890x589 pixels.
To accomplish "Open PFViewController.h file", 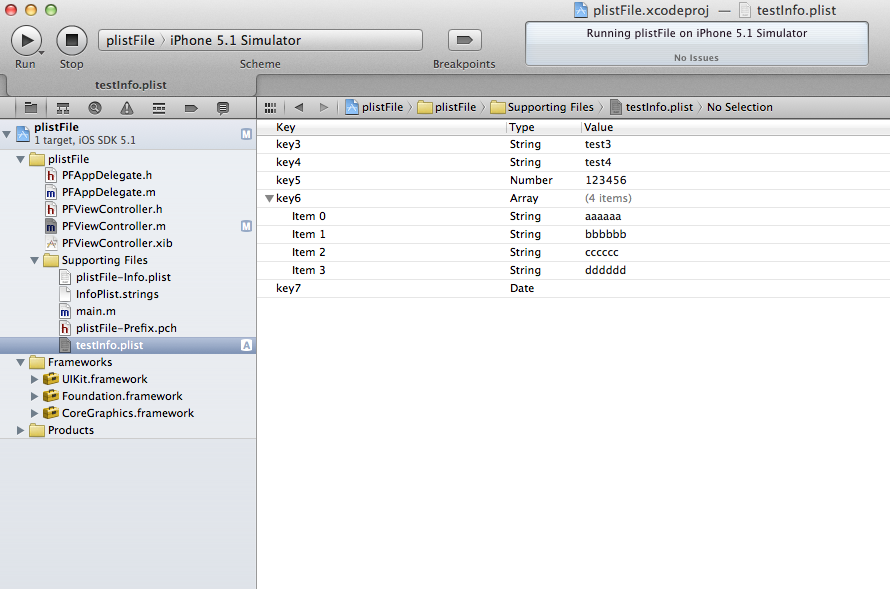I will coord(112,209).
